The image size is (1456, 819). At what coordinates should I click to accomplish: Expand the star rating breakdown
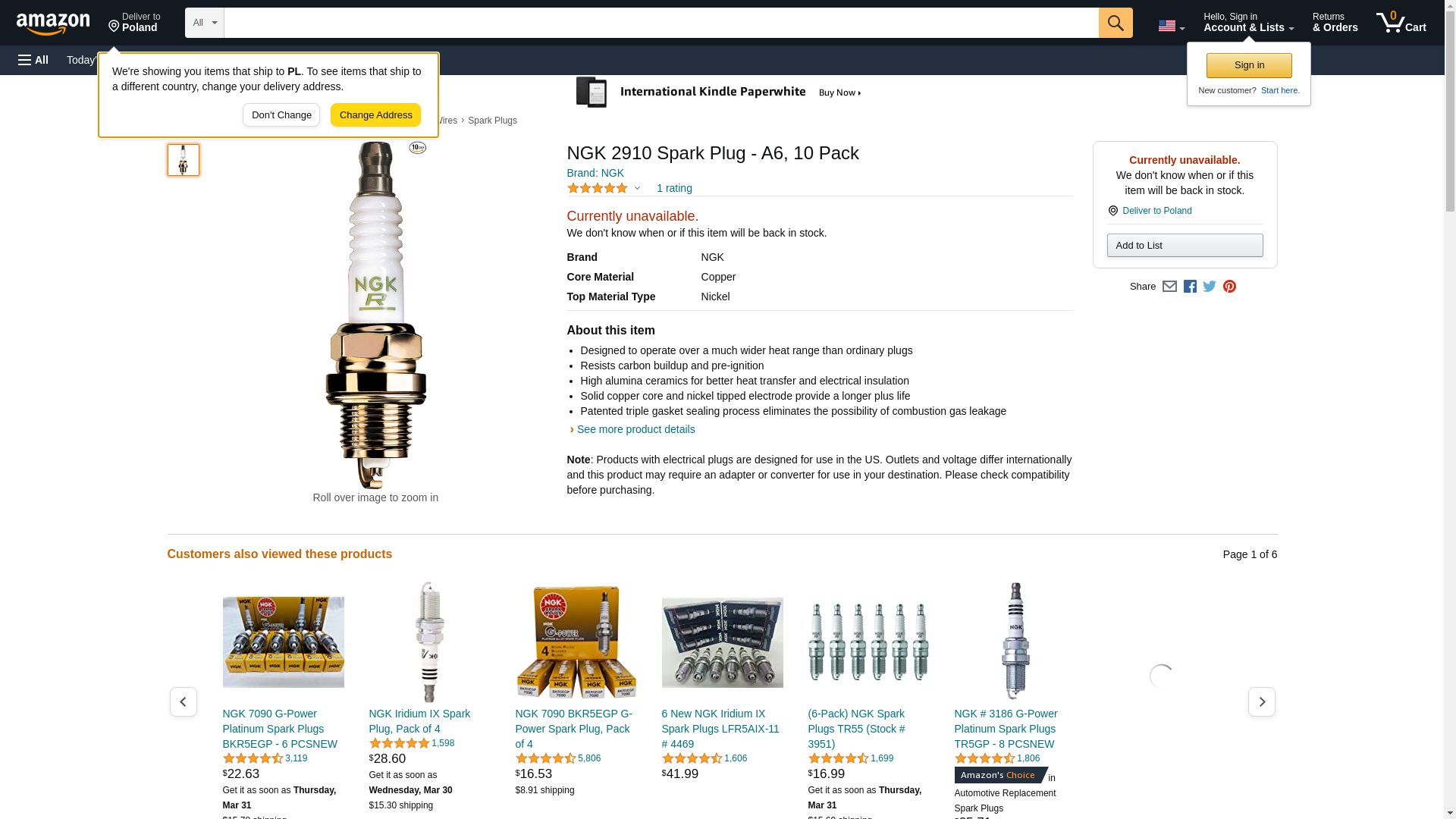637,188
